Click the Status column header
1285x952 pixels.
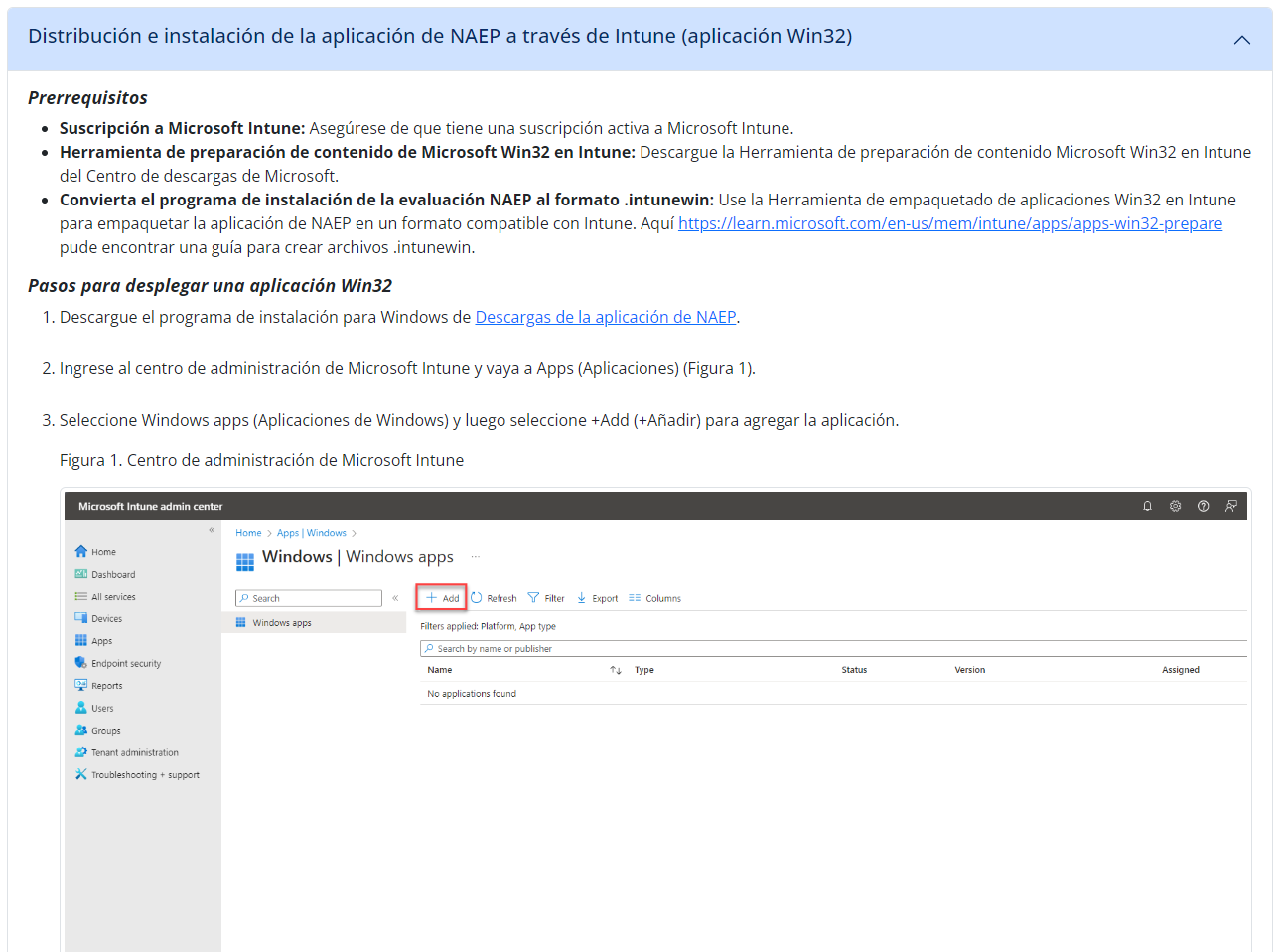854,670
